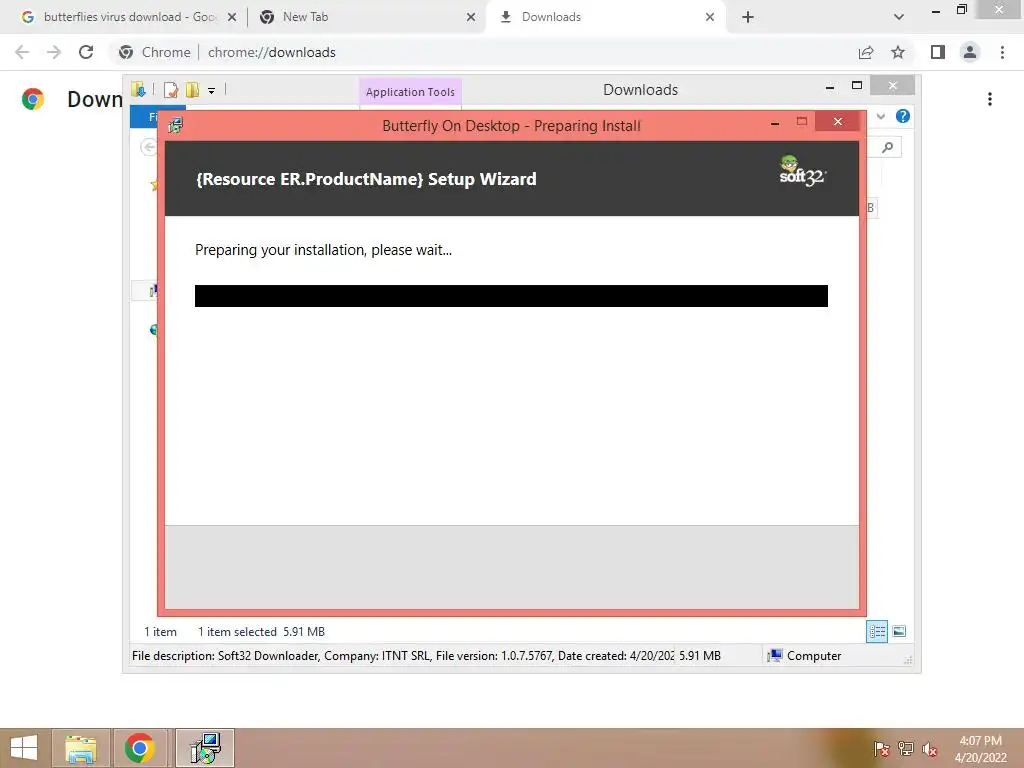Expand Explorer Quick Access Toolbar dropdown
1024x768 pixels.
[x=212, y=90]
